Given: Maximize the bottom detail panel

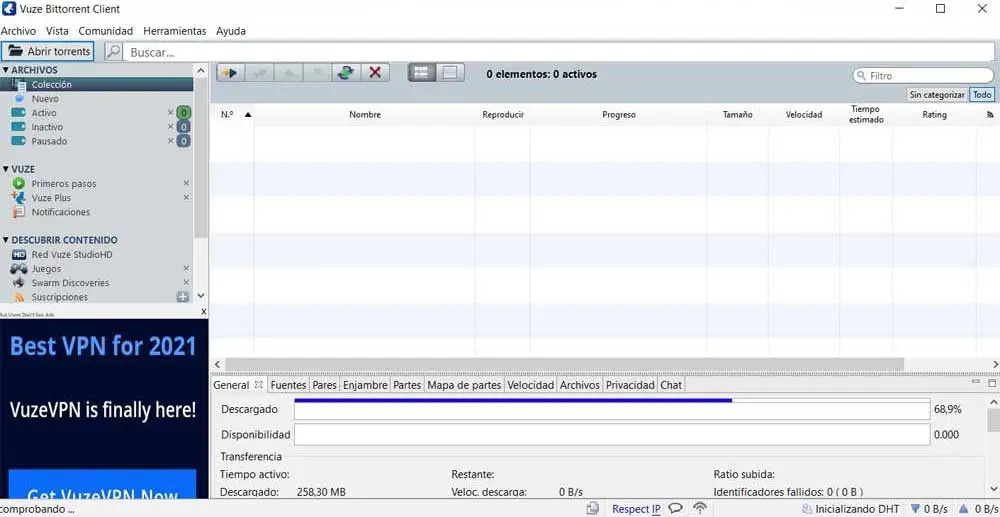Looking at the screenshot, I should coord(992,382).
